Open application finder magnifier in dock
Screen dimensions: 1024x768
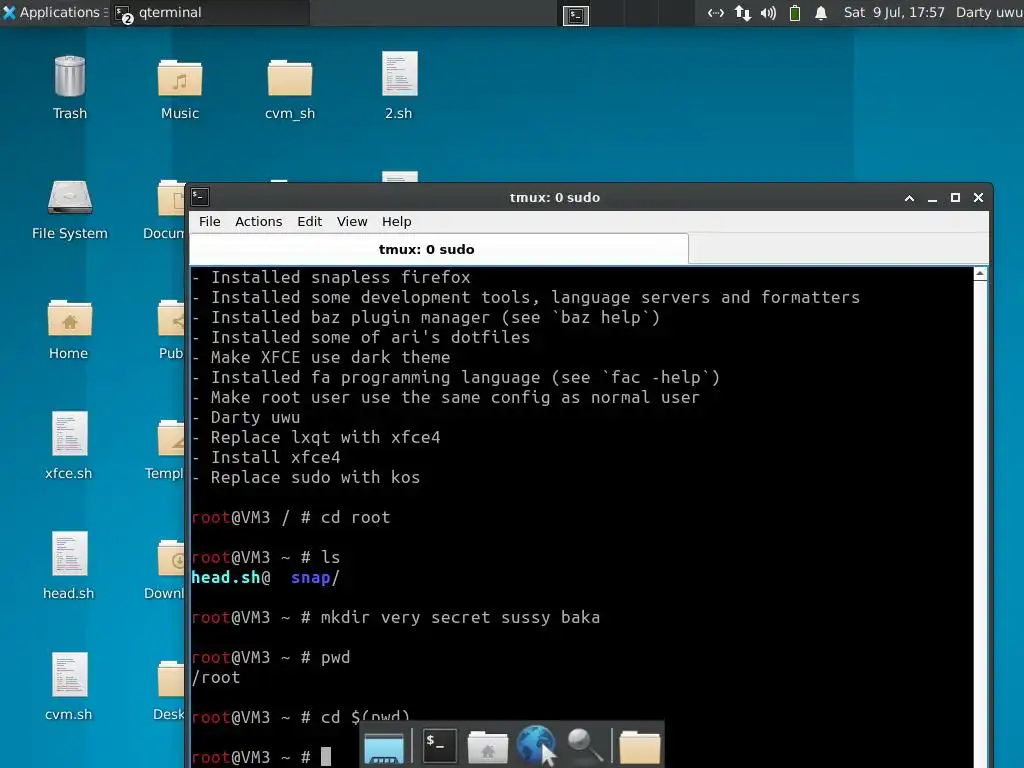click(584, 745)
